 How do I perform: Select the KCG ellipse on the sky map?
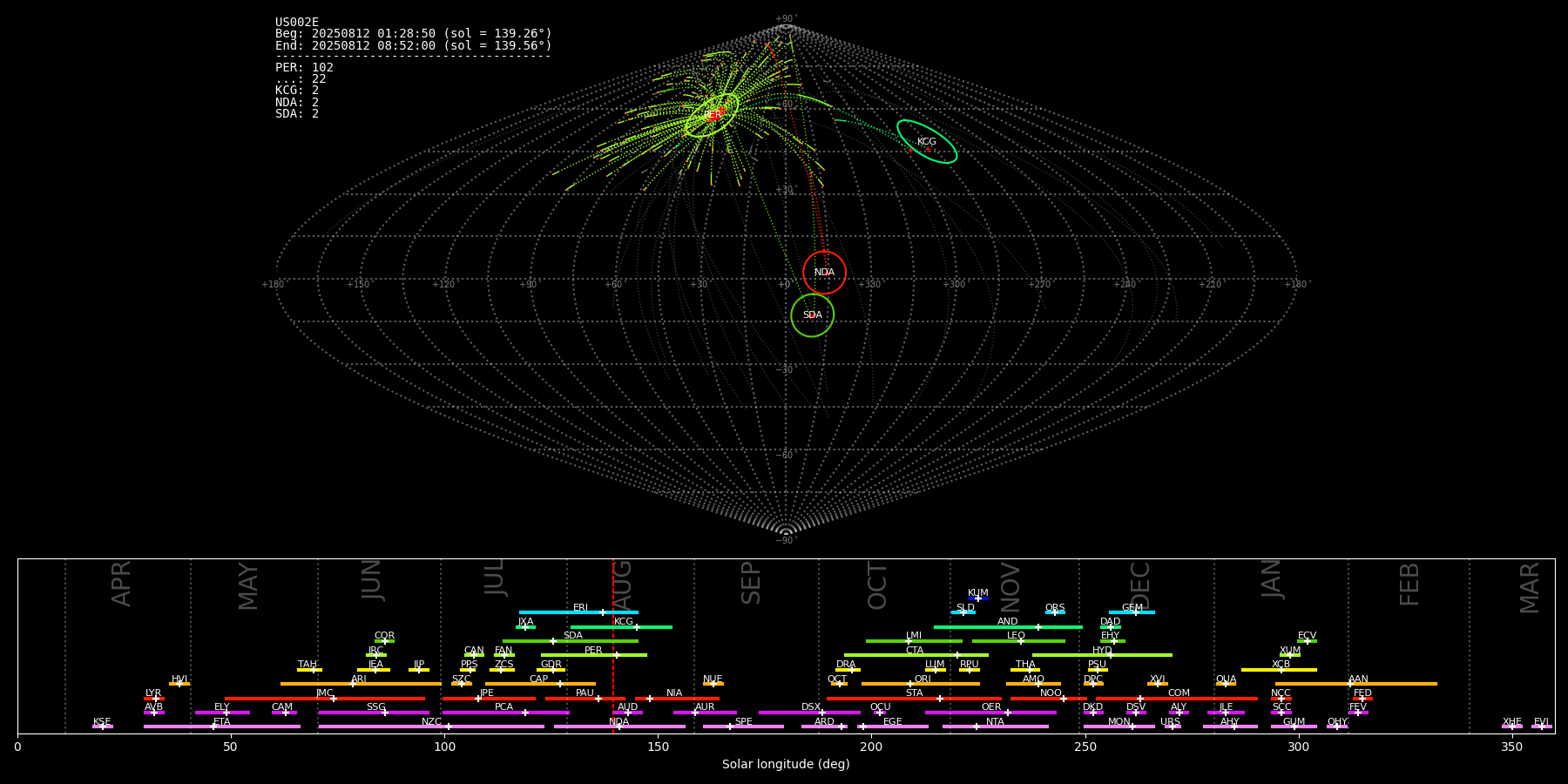click(x=927, y=141)
